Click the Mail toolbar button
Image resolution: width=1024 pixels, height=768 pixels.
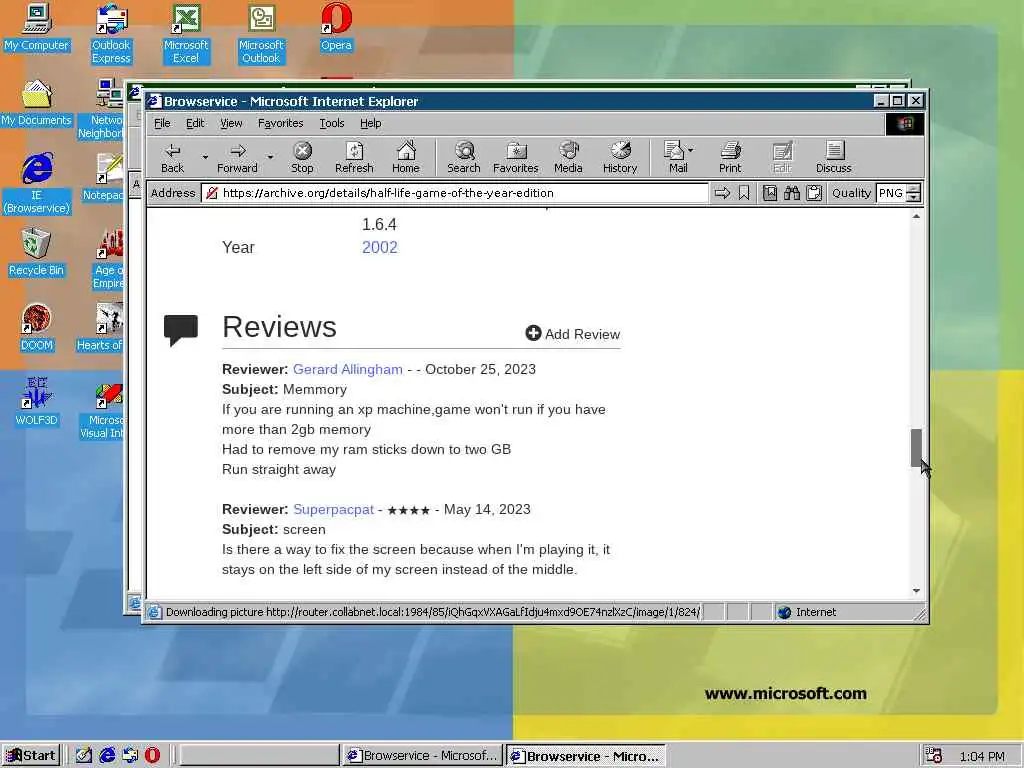675,158
